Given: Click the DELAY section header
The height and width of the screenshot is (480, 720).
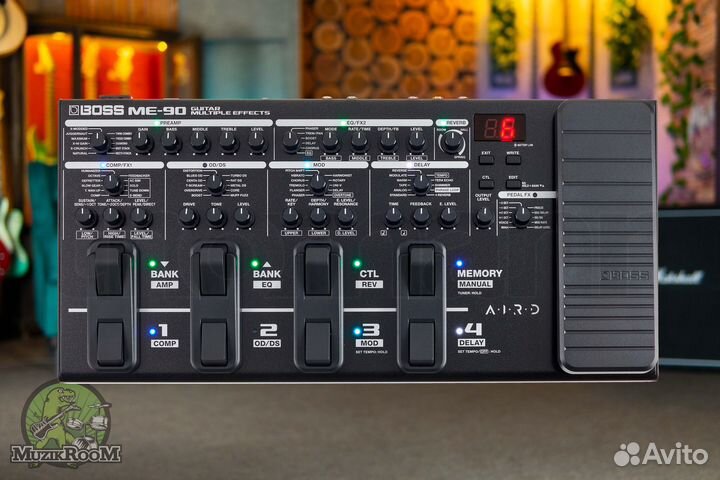Looking at the screenshot, I should point(420,164).
